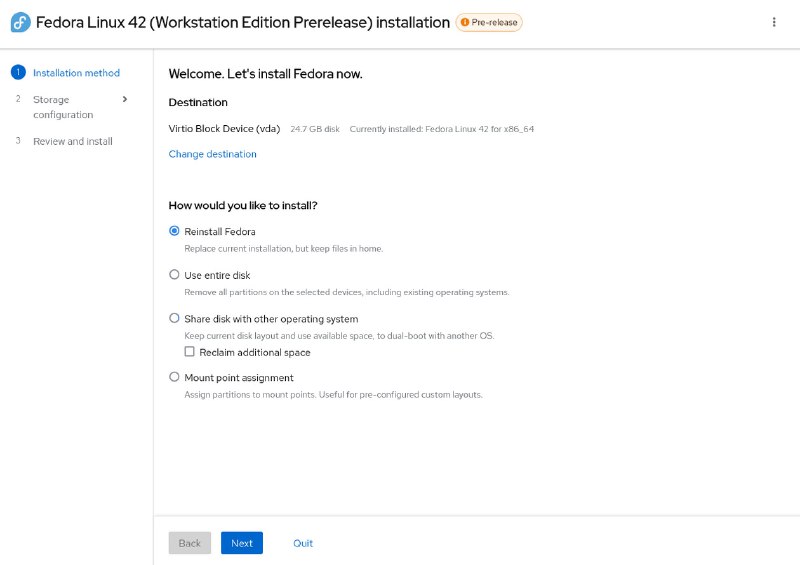Click the Fedora logo icon
Viewport: 800px width, 565px height.
pyautogui.click(x=20, y=22)
